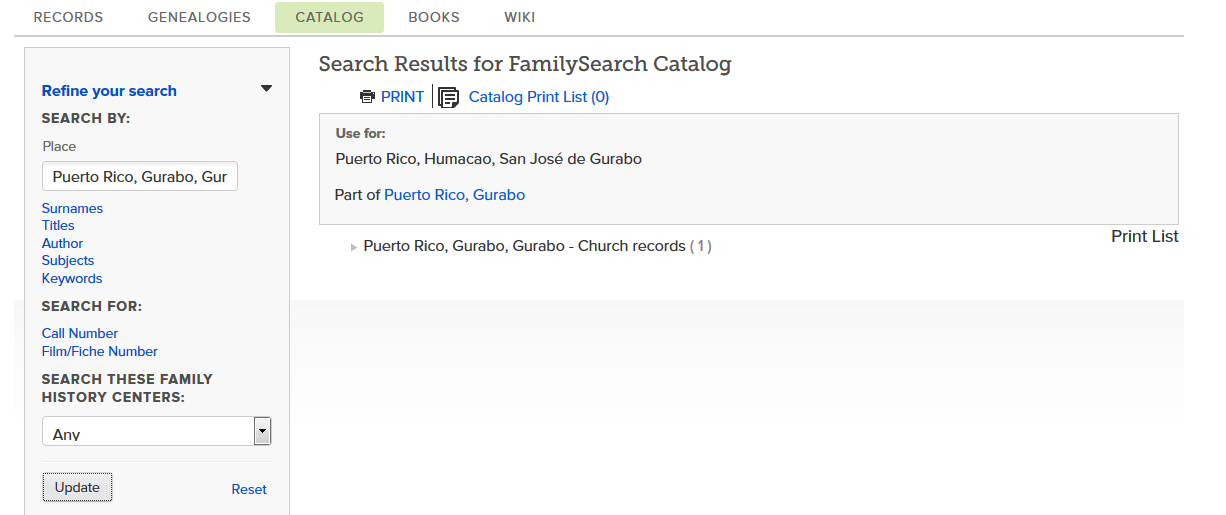Open the Genealogies tab
Image resolution: width=1226 pixels, height=515 pixels.
199,17
